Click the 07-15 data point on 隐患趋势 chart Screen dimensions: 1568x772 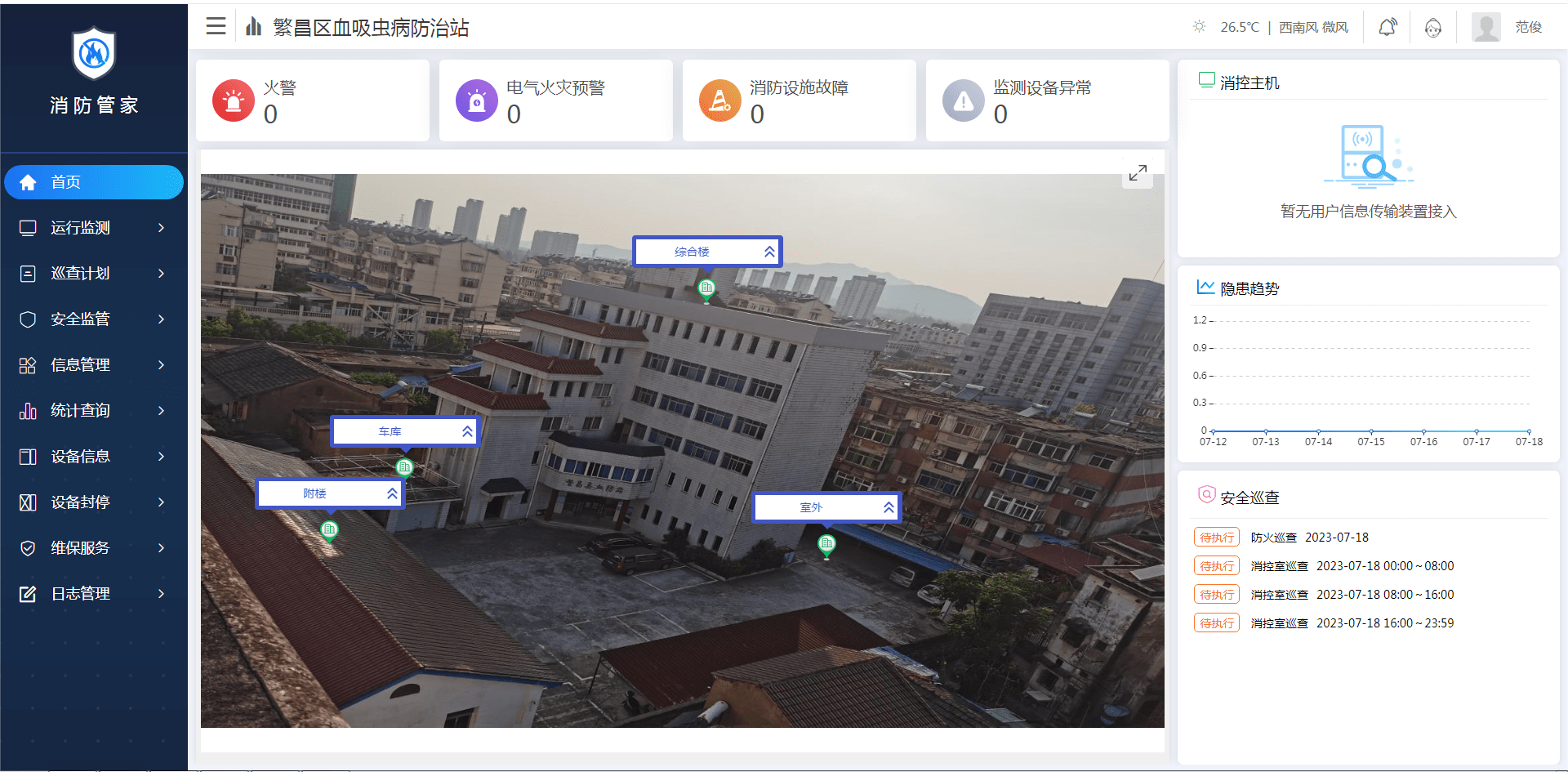pos(1371,431)
